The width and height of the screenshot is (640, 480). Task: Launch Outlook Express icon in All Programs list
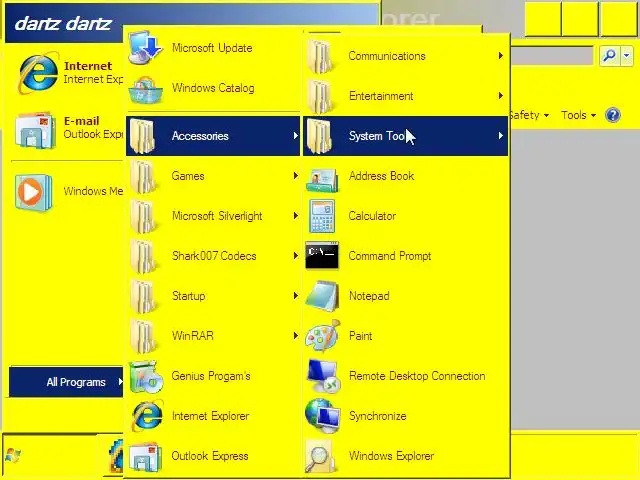click(145, 456)
